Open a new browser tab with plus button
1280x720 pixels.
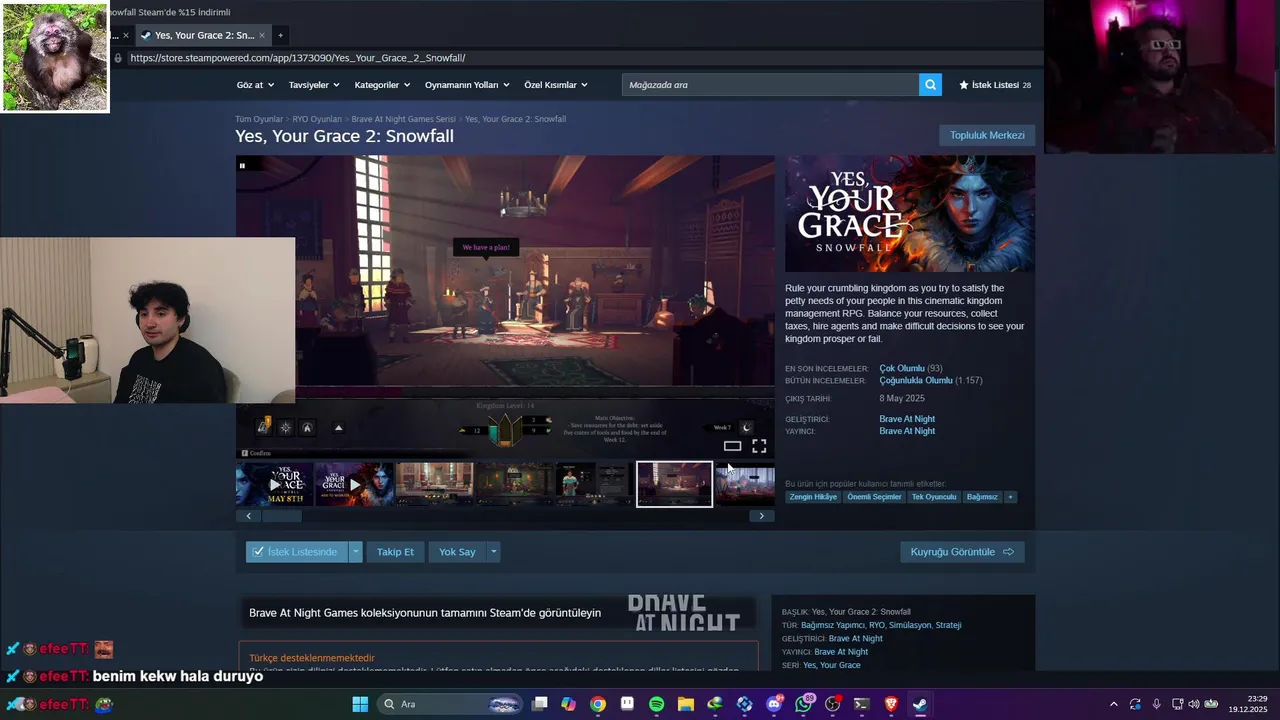280,35
